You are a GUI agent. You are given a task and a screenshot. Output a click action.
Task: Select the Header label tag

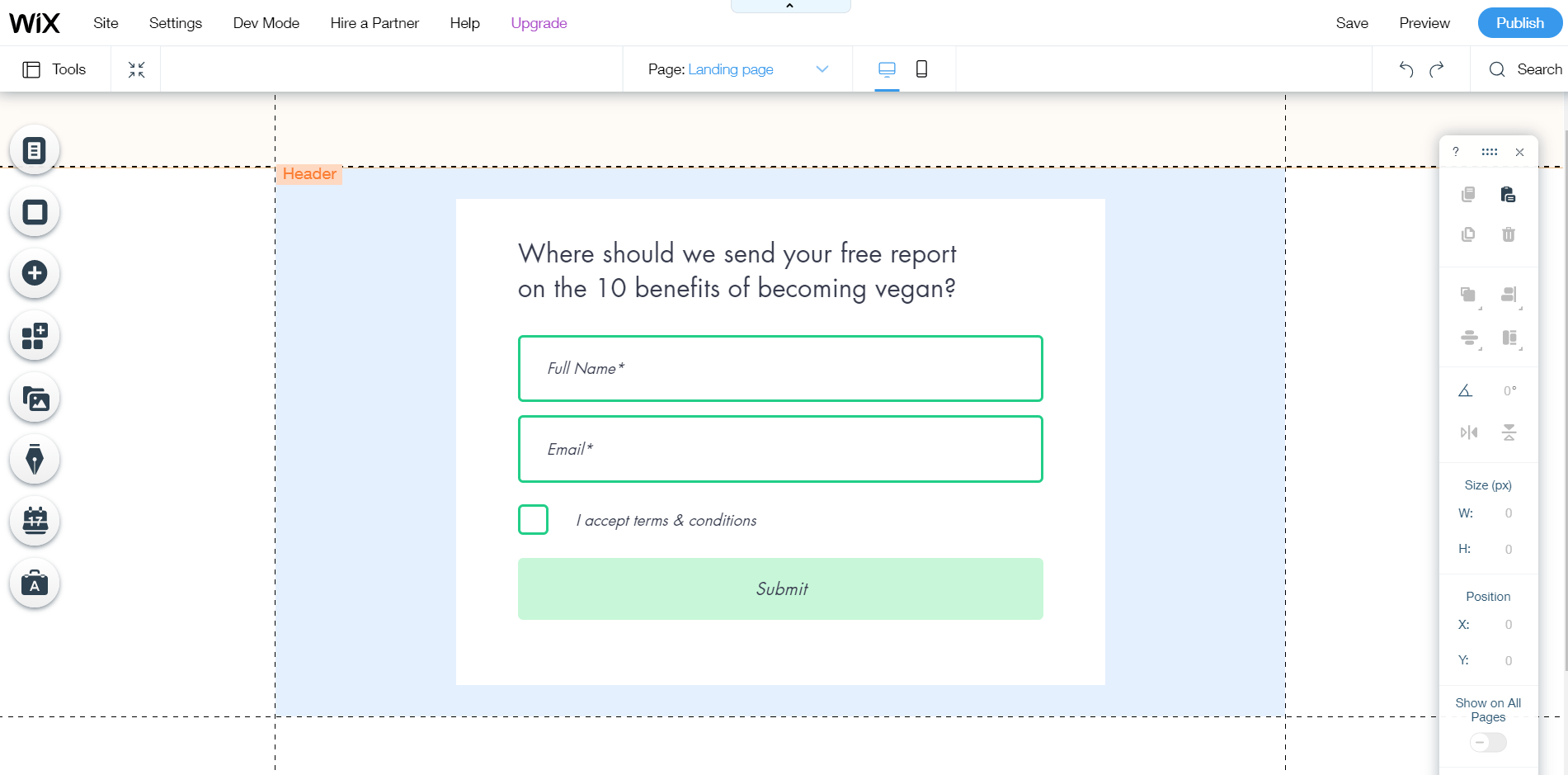309,173
